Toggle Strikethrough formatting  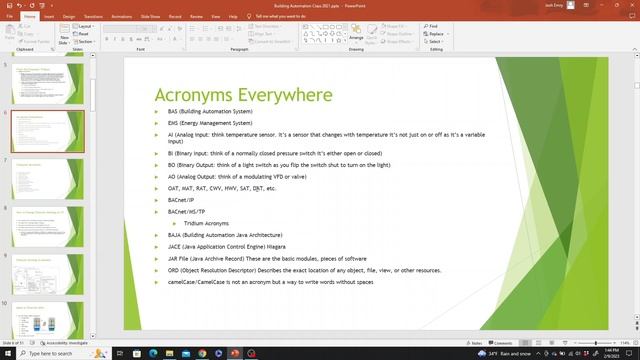pos(139,39)
